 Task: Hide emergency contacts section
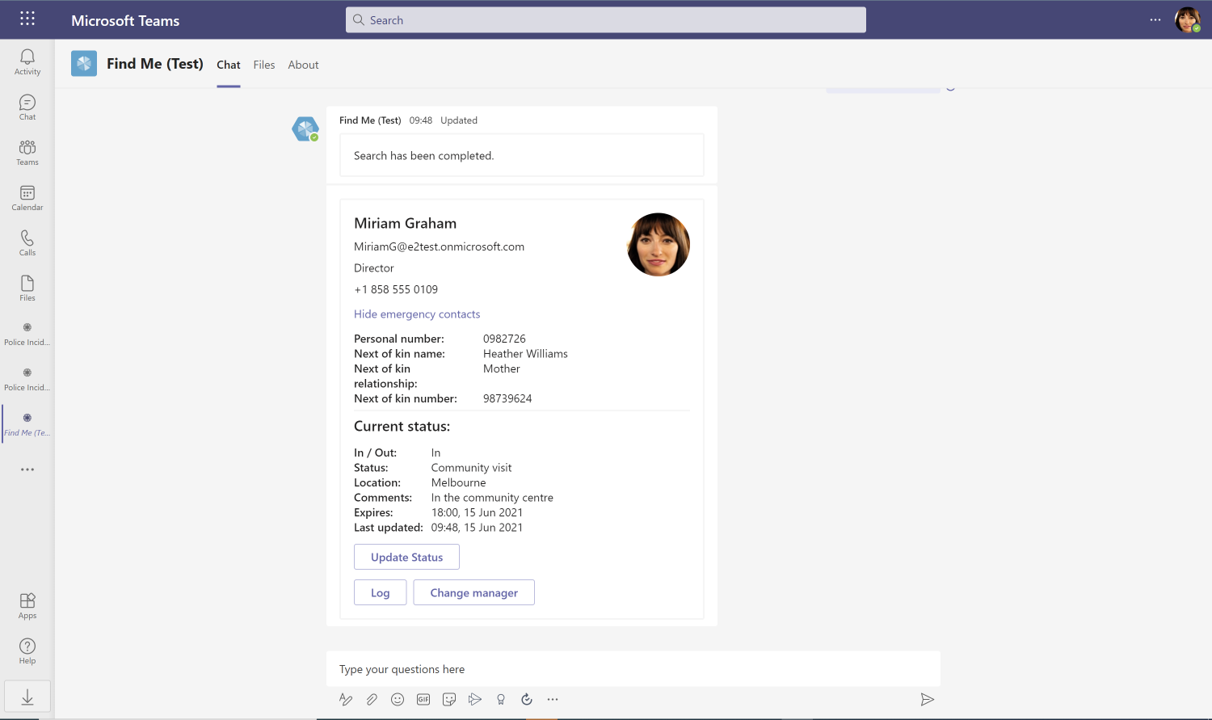(417, 314)
